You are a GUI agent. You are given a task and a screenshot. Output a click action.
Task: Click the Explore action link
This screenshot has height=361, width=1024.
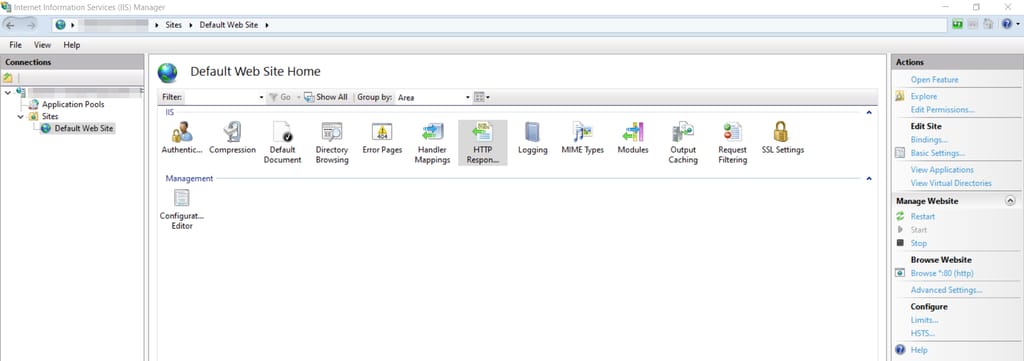tap(923, 96)
